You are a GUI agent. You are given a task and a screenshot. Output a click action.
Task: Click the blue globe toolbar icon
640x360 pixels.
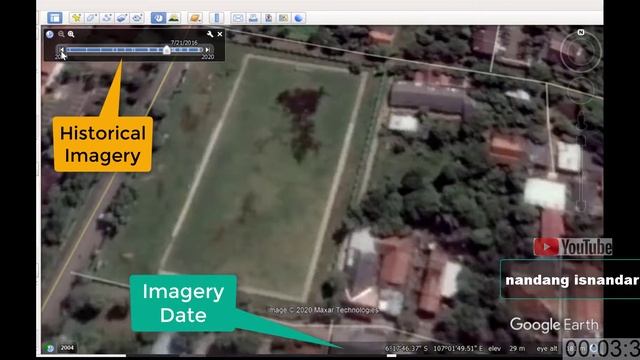(x=299, y=18)
